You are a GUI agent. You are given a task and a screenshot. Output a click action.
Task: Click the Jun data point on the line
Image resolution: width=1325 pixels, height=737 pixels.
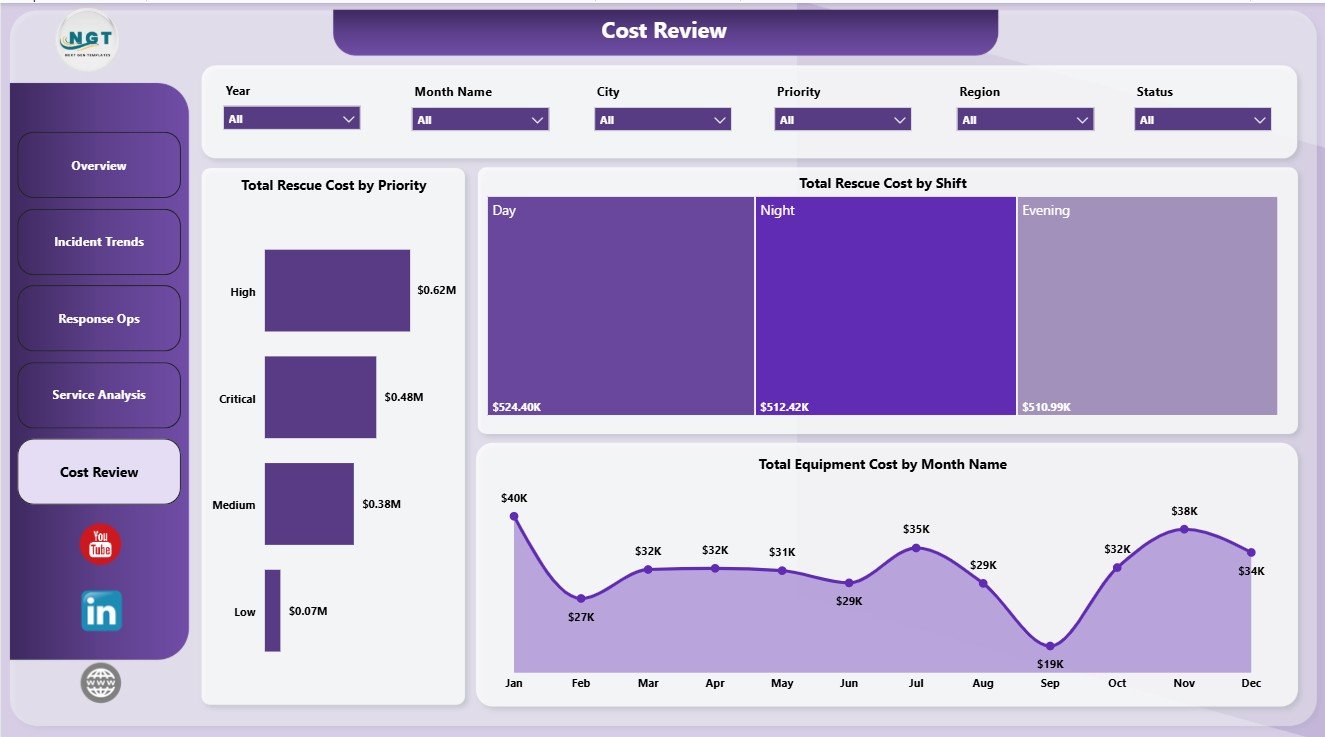849,582
